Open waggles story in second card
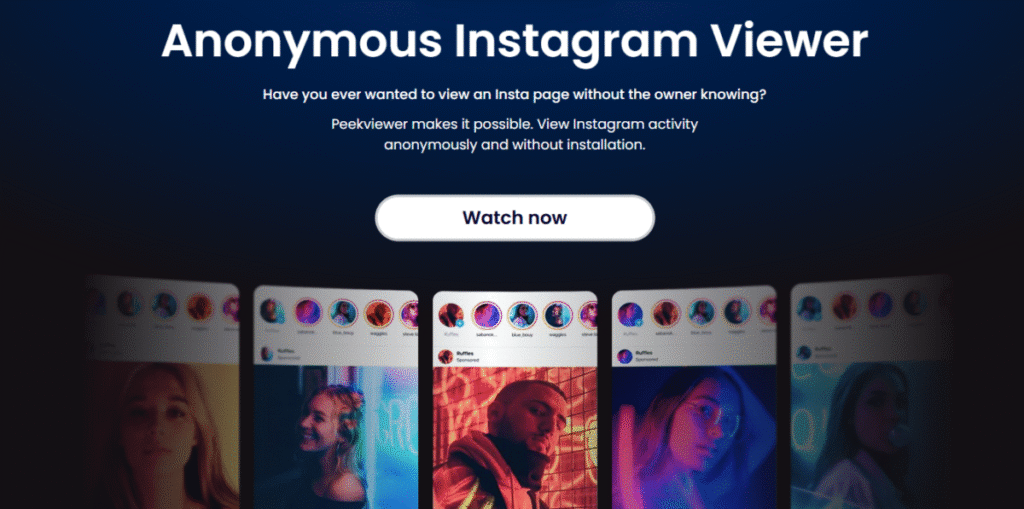The width and height of the screenshot is (1024, 509). (377, 314)
